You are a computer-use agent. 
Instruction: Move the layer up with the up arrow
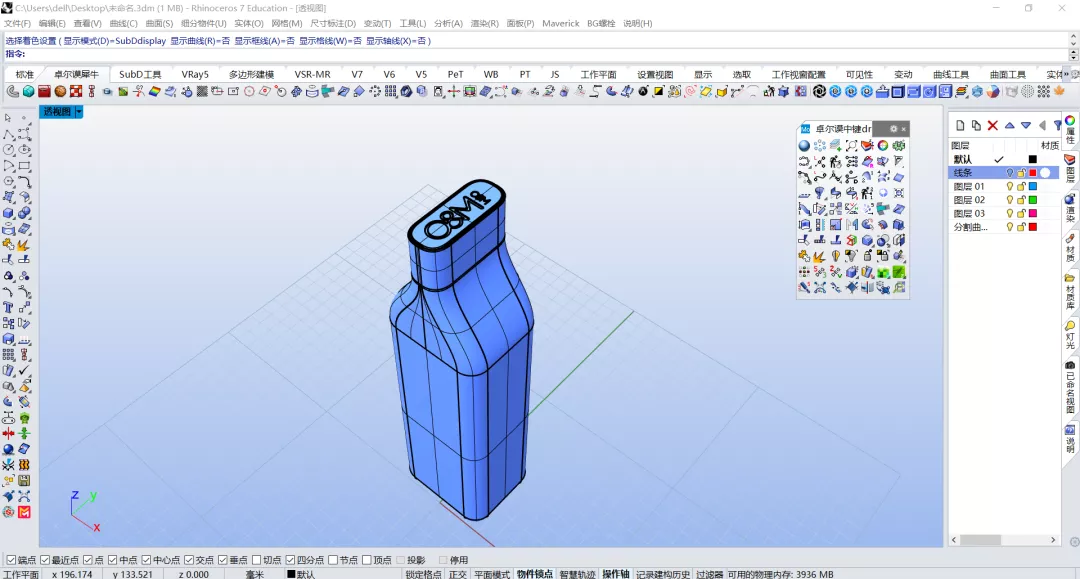tap(1009, 125)
